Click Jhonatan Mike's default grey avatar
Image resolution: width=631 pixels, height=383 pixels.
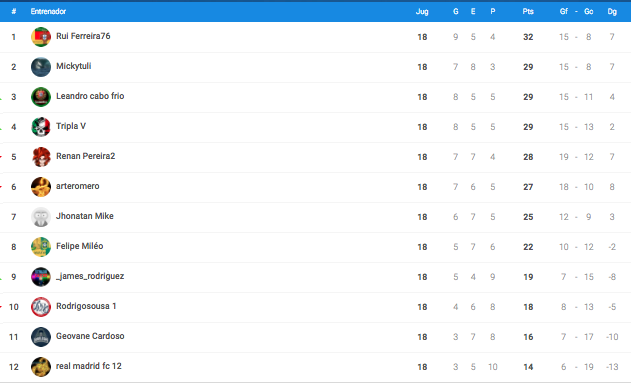pos(41,217)
